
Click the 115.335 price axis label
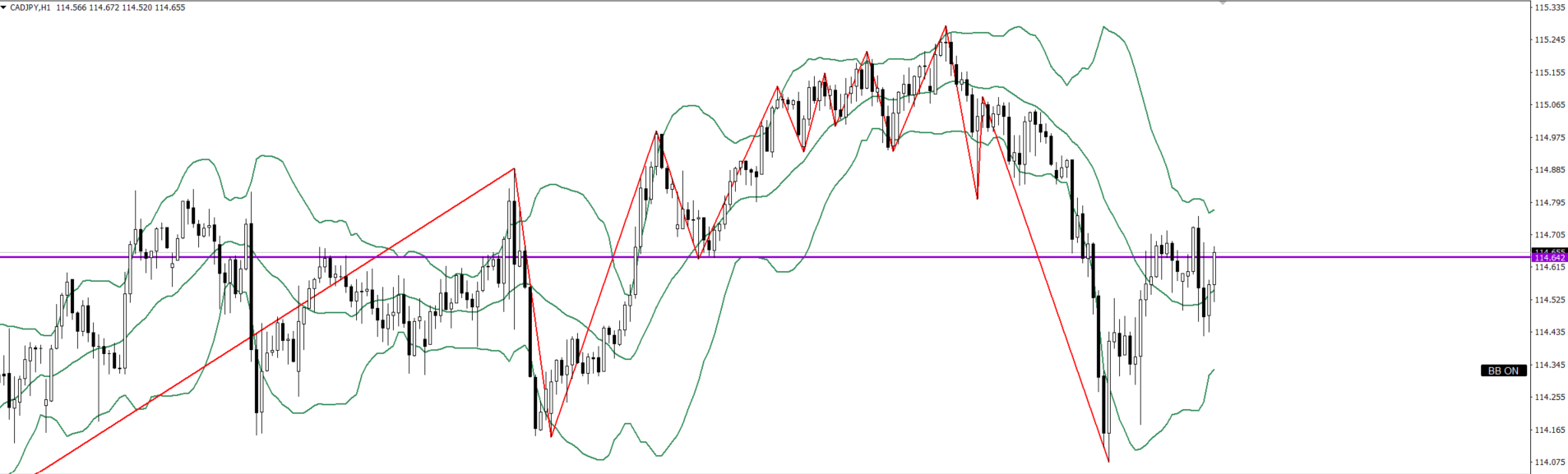[x=1549, y=7]
